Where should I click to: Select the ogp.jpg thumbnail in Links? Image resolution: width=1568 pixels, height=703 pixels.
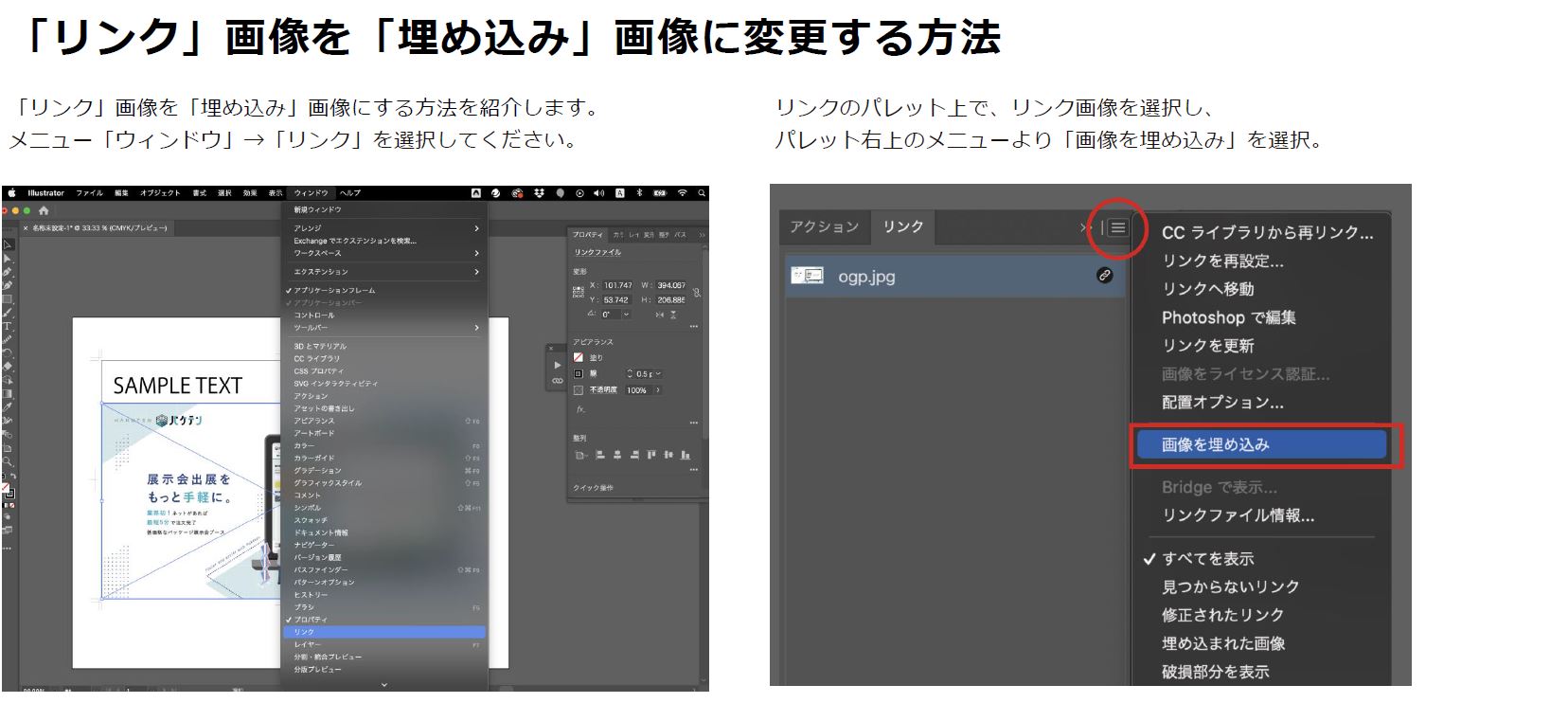808,276
